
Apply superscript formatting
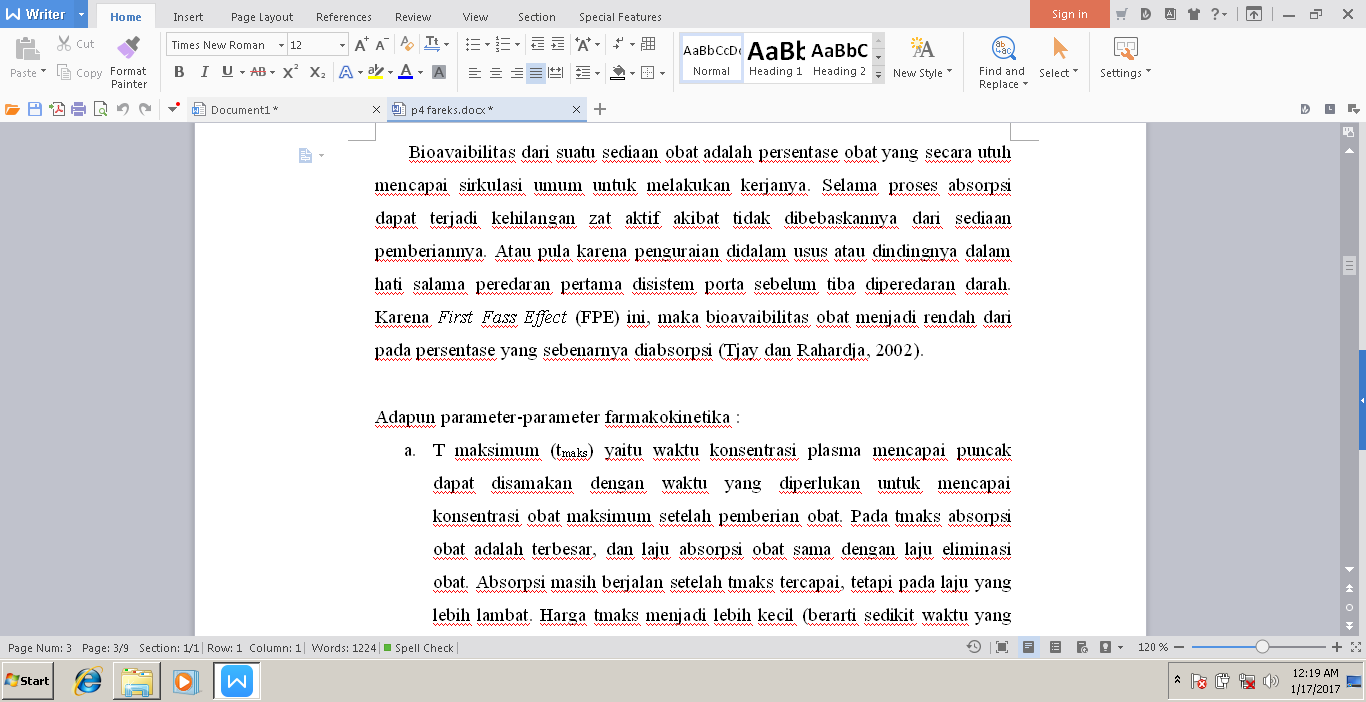pyautogui.click(x=290, y=72)
